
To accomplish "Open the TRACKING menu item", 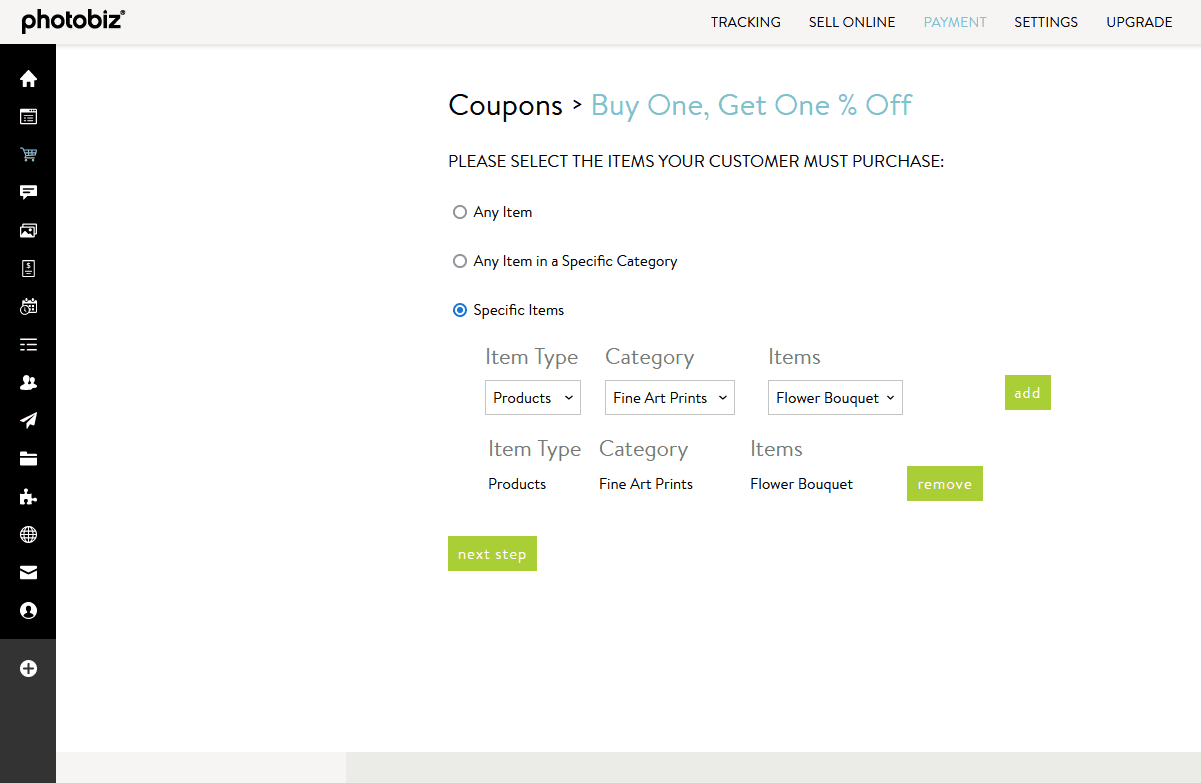I will tap(746, 21).
